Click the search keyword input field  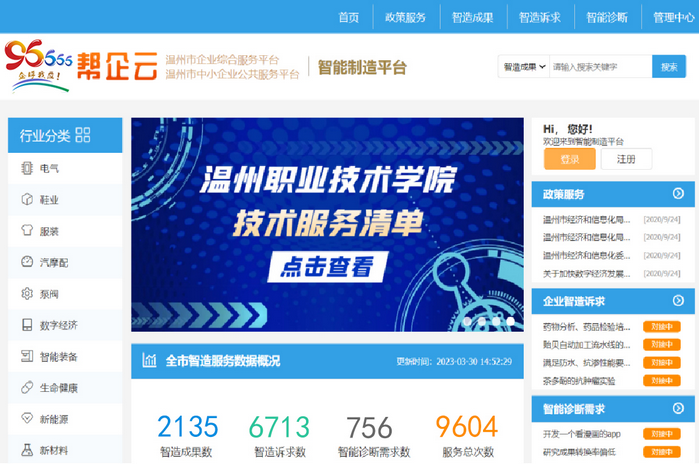point(600,67)
